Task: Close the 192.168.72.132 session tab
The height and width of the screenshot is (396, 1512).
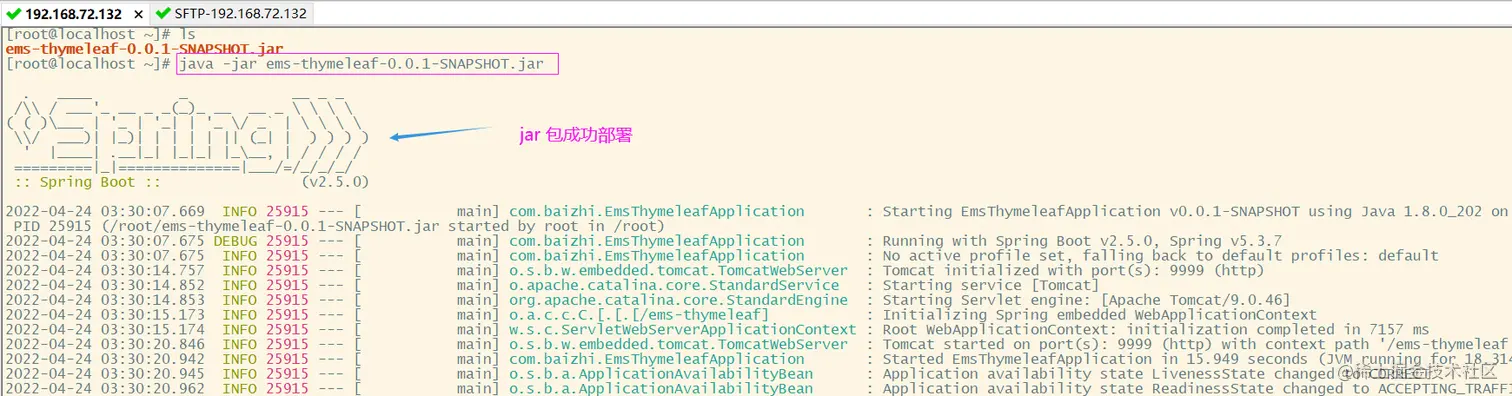Action: 137,14
